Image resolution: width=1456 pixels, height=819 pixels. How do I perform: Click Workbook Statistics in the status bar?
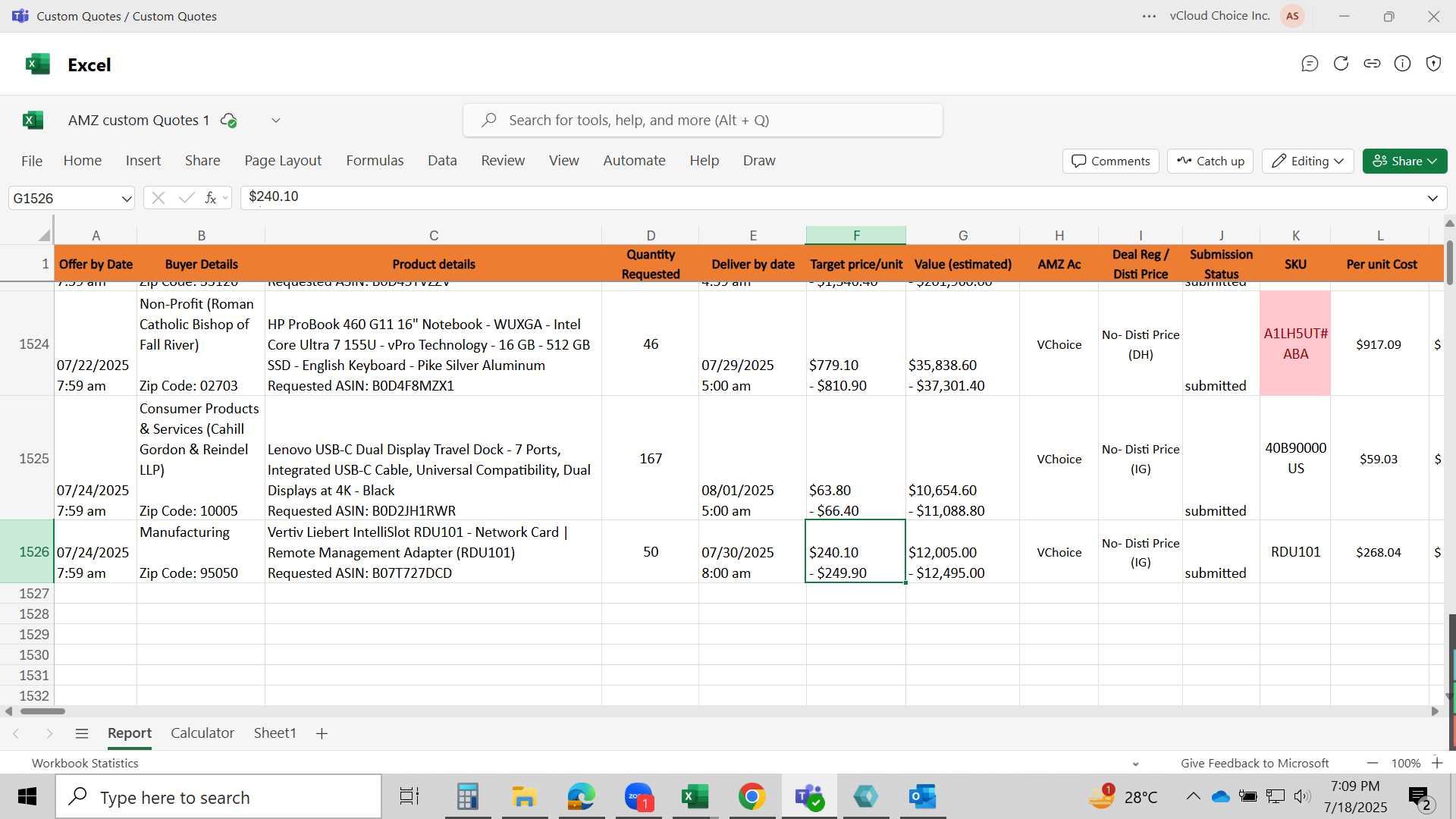coord(85,764)
